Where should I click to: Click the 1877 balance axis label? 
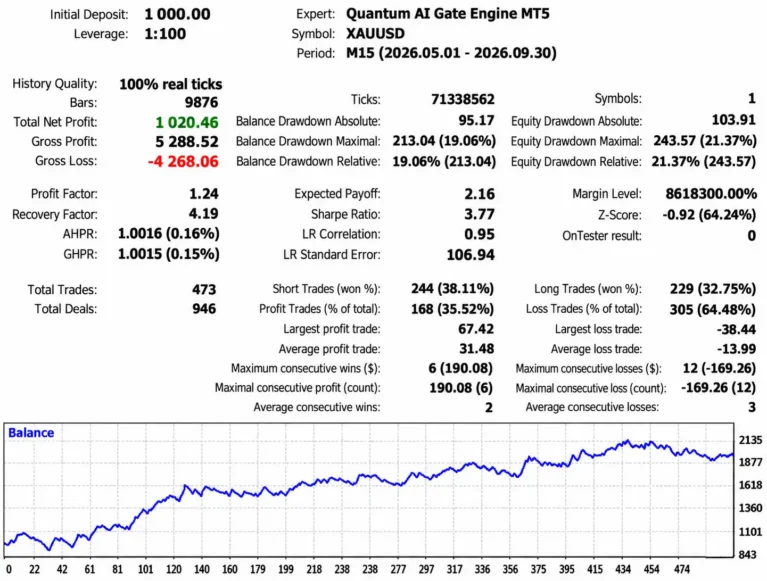point(750,462)
